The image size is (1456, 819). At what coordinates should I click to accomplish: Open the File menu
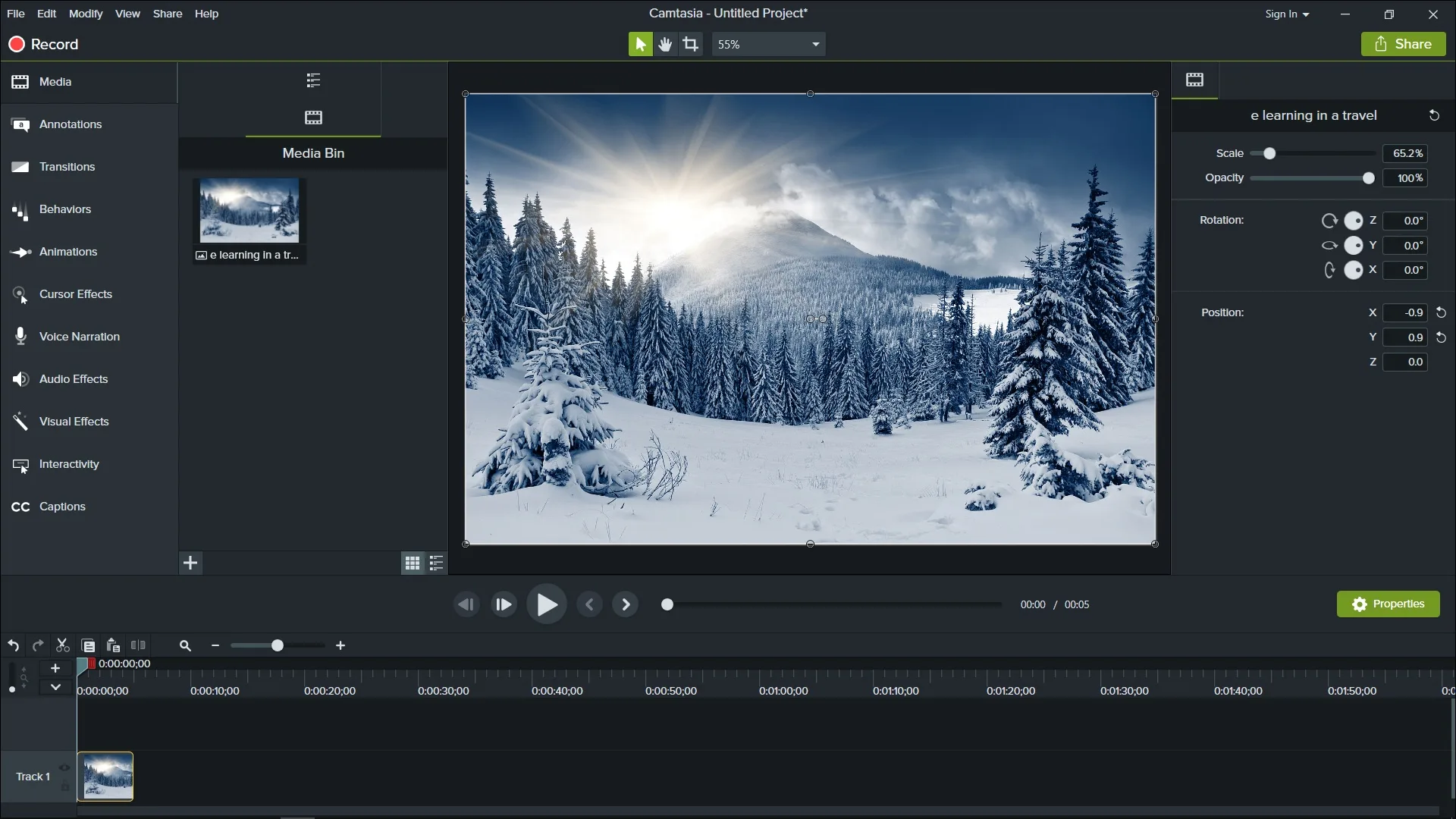click(x=15, y=14)
